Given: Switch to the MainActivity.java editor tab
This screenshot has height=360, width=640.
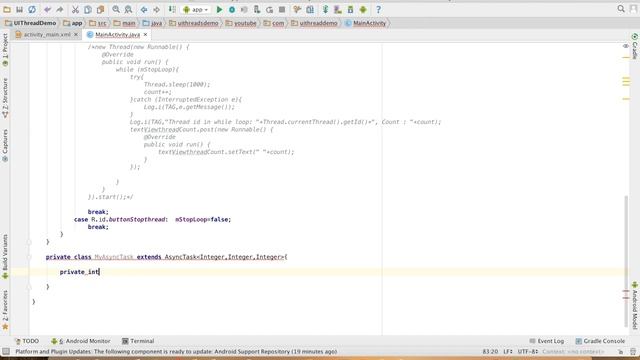Looking at the screenshot, I should (x=114, y=35).
